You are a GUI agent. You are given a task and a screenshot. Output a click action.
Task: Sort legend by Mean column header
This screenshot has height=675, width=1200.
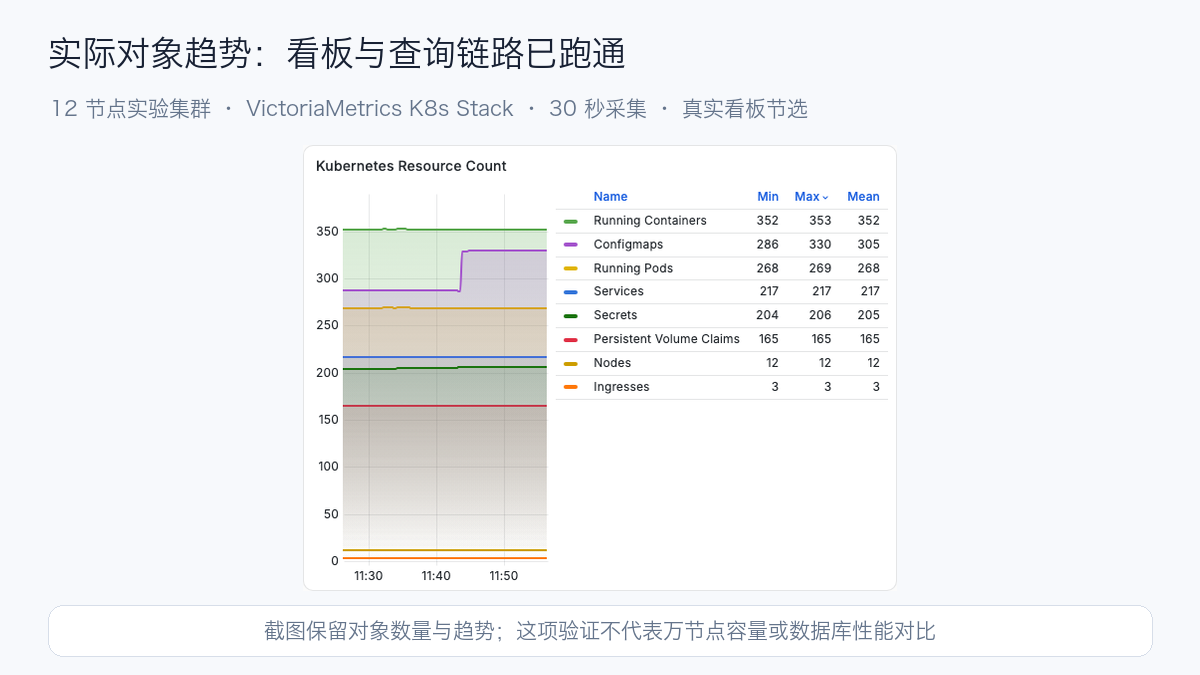(863, 197)
